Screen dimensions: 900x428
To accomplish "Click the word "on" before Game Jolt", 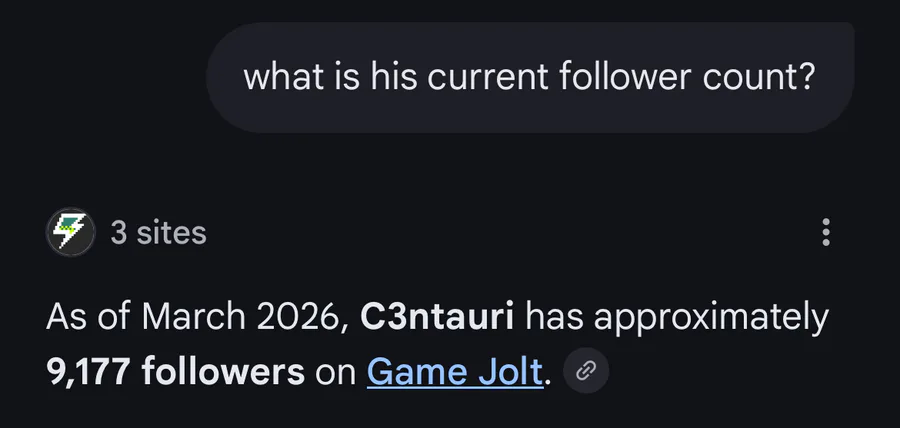I will click(335, 372).
